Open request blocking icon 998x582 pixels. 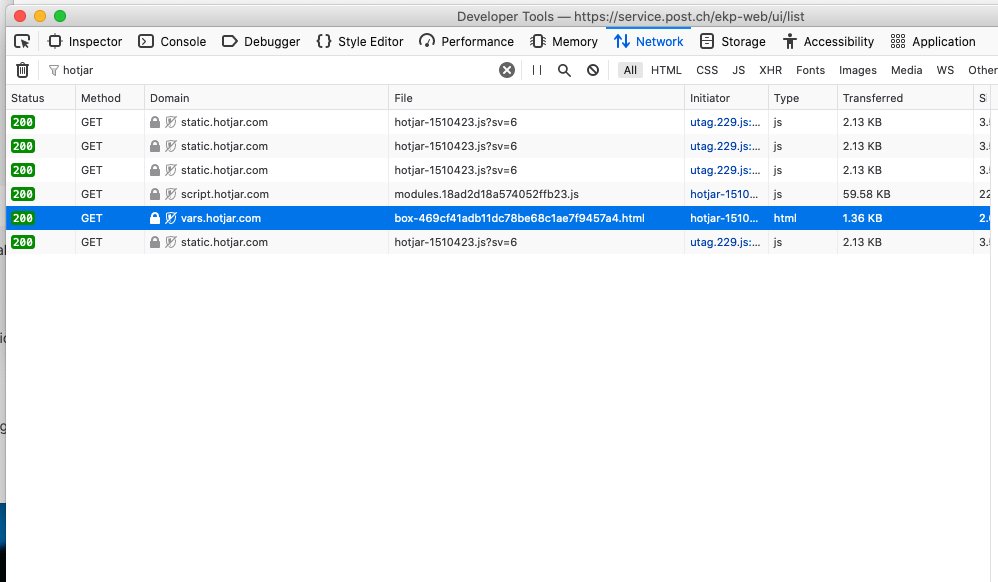coord(593,70)
